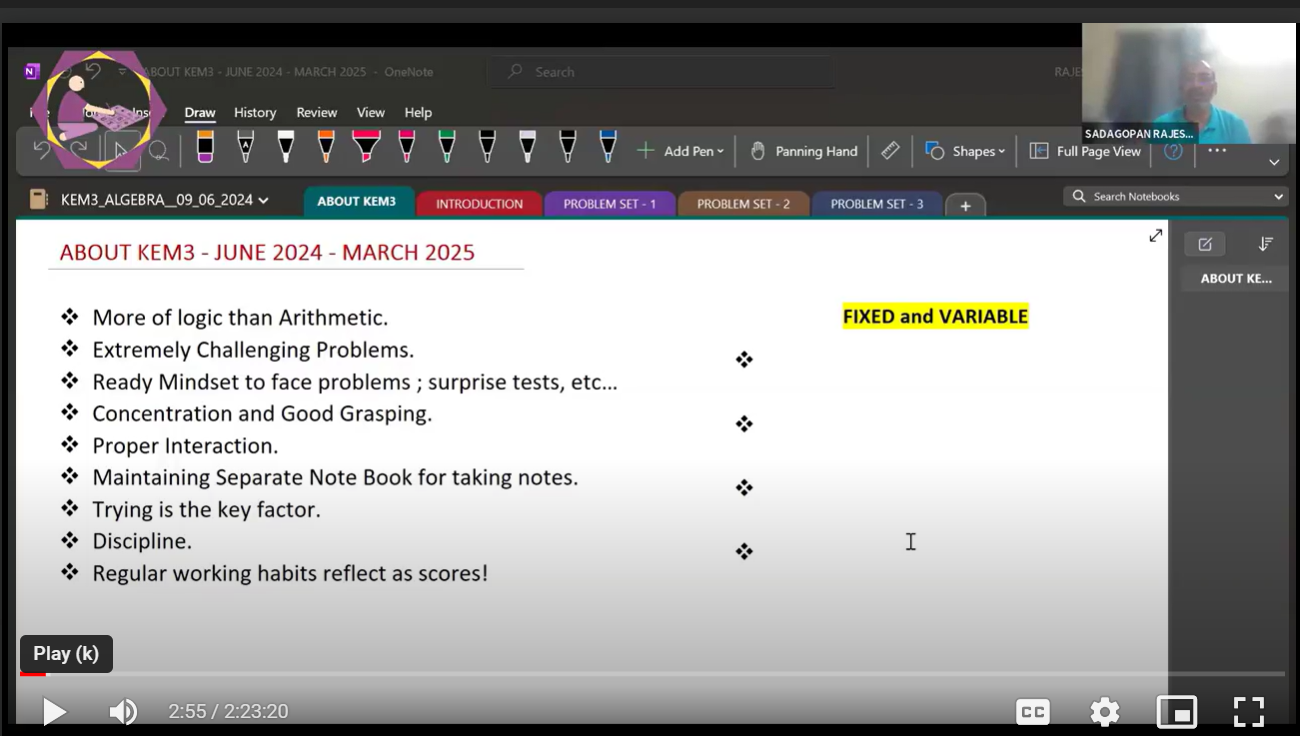Expand the Add Pen dropdown
Screen dimensions: 1300x736
tap(680, 151)
